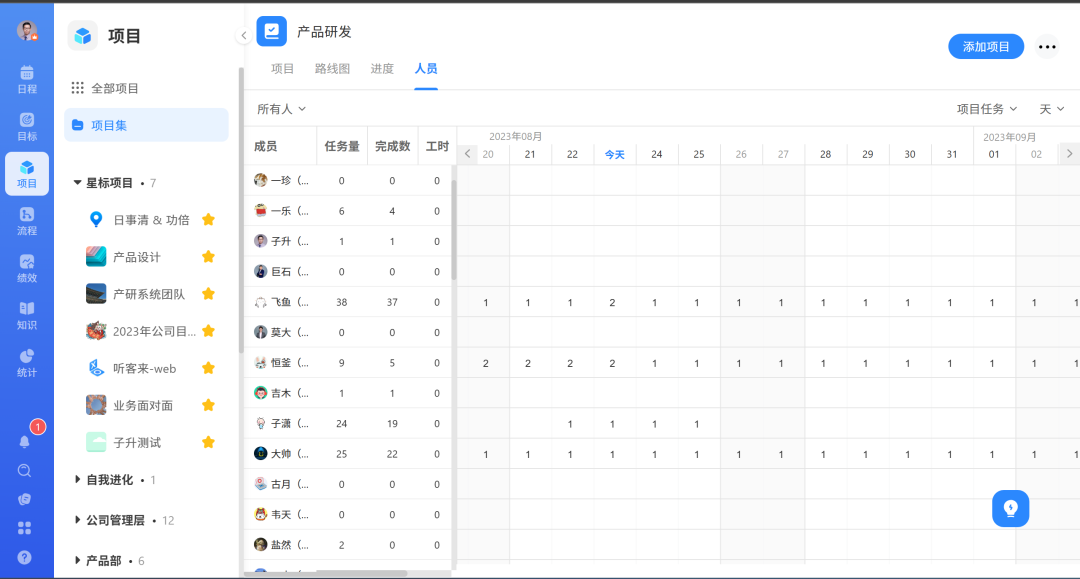Go to next dates in timeline
Screen dimensions: 1080x579
pos(1069,154)
